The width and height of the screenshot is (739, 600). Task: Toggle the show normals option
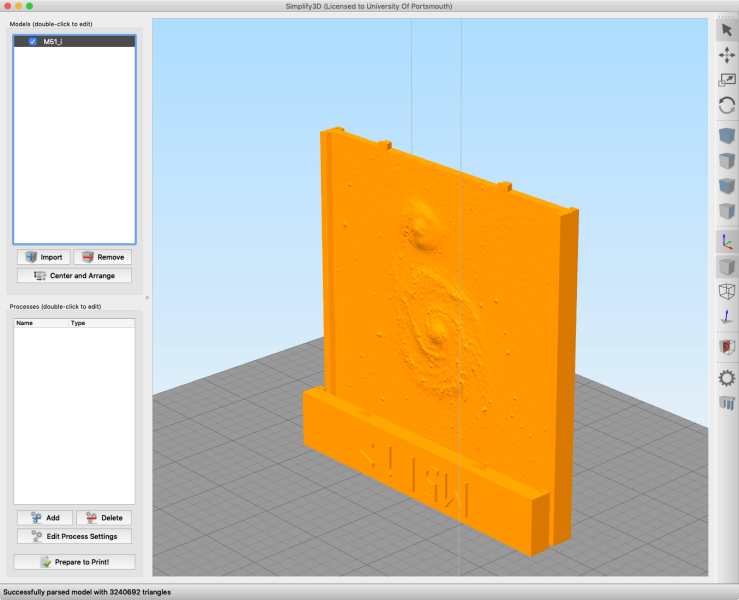[x=726, y=316]
